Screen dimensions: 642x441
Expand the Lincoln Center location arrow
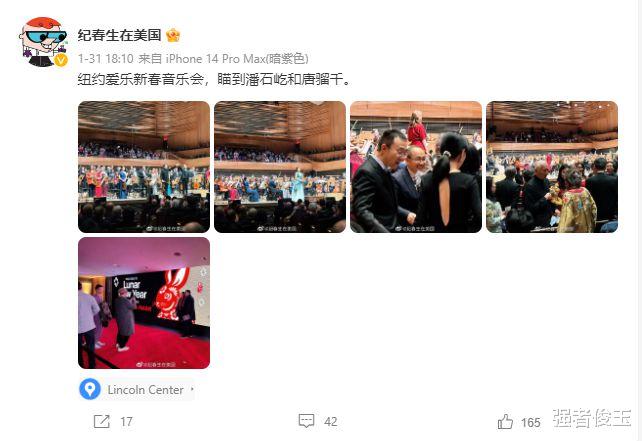(x=192, y=389)
